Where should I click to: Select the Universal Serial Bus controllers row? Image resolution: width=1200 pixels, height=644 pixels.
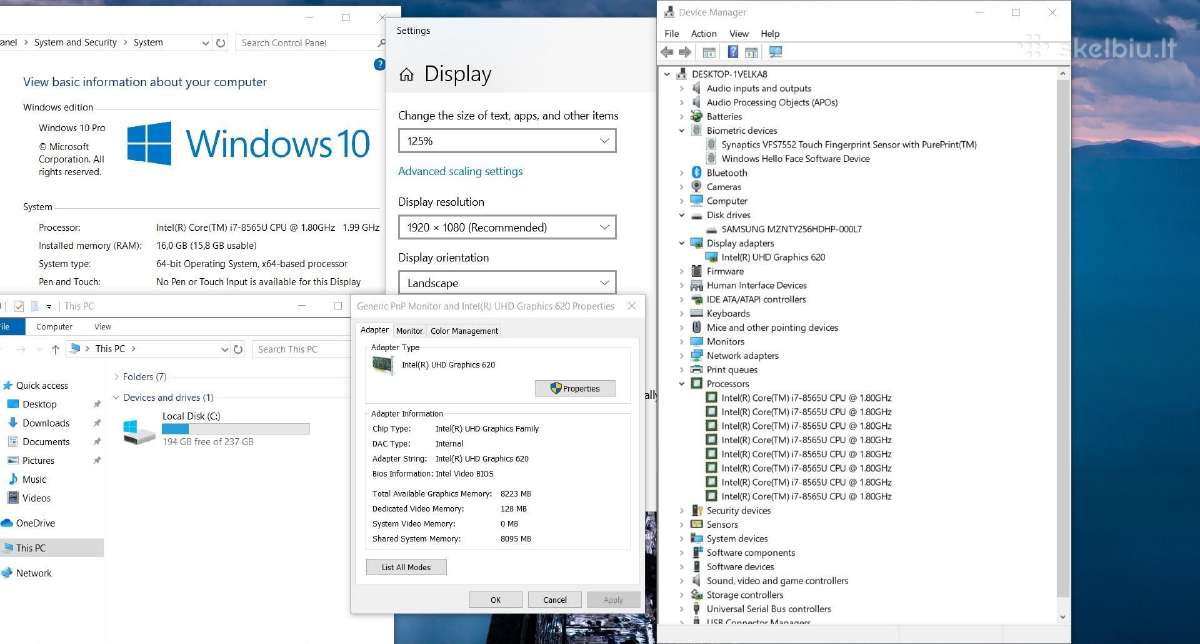pos(768,609)
